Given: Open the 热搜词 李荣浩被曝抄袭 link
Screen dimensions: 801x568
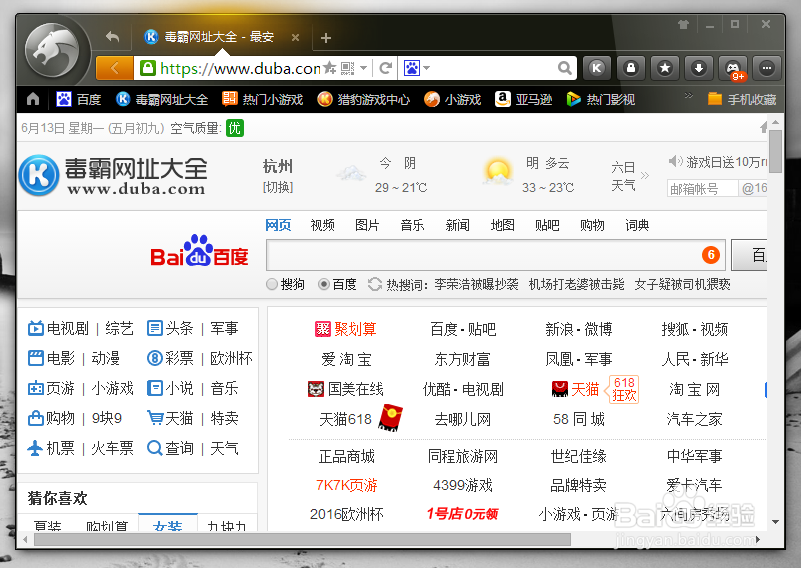Looking at the screenshot, I should coord(476,284).
